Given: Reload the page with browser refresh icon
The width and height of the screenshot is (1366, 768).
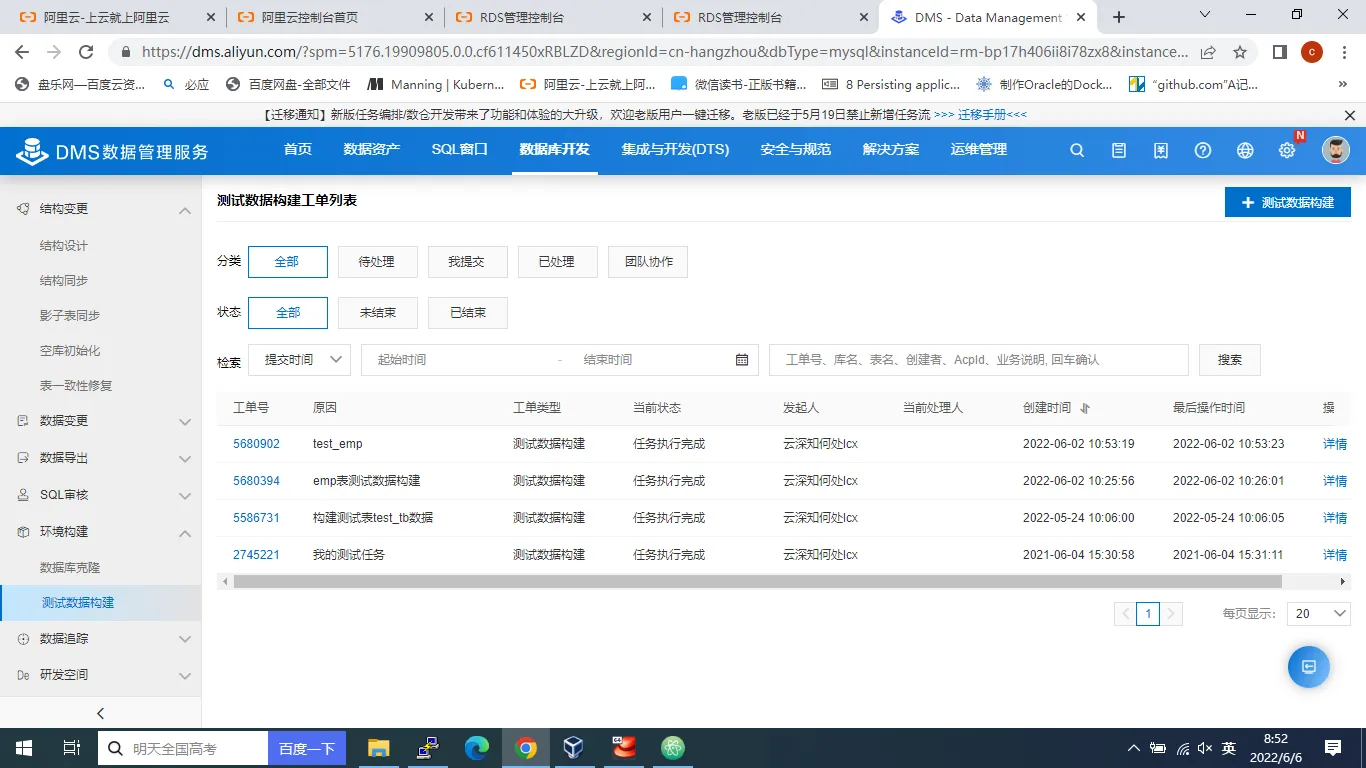Looking at the screenshot, I should [x=86, y=52].
